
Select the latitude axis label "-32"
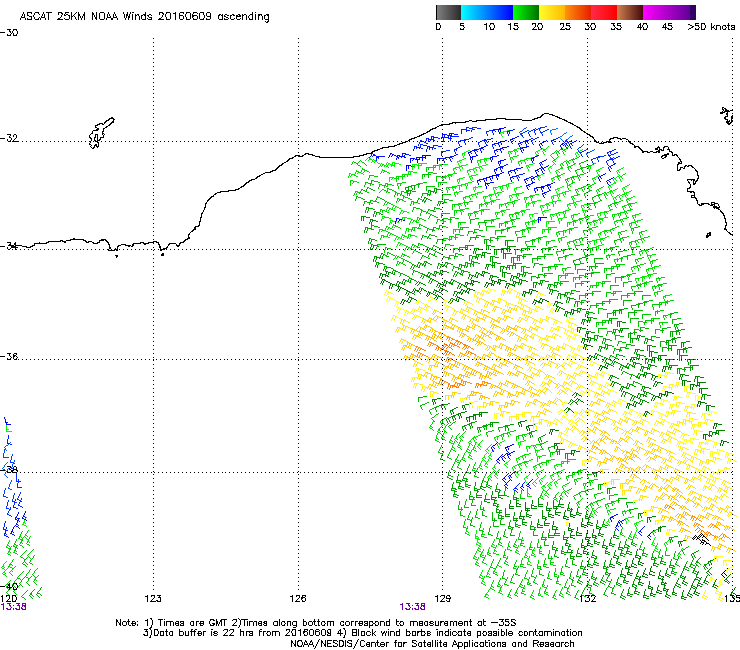click(9, 138)
